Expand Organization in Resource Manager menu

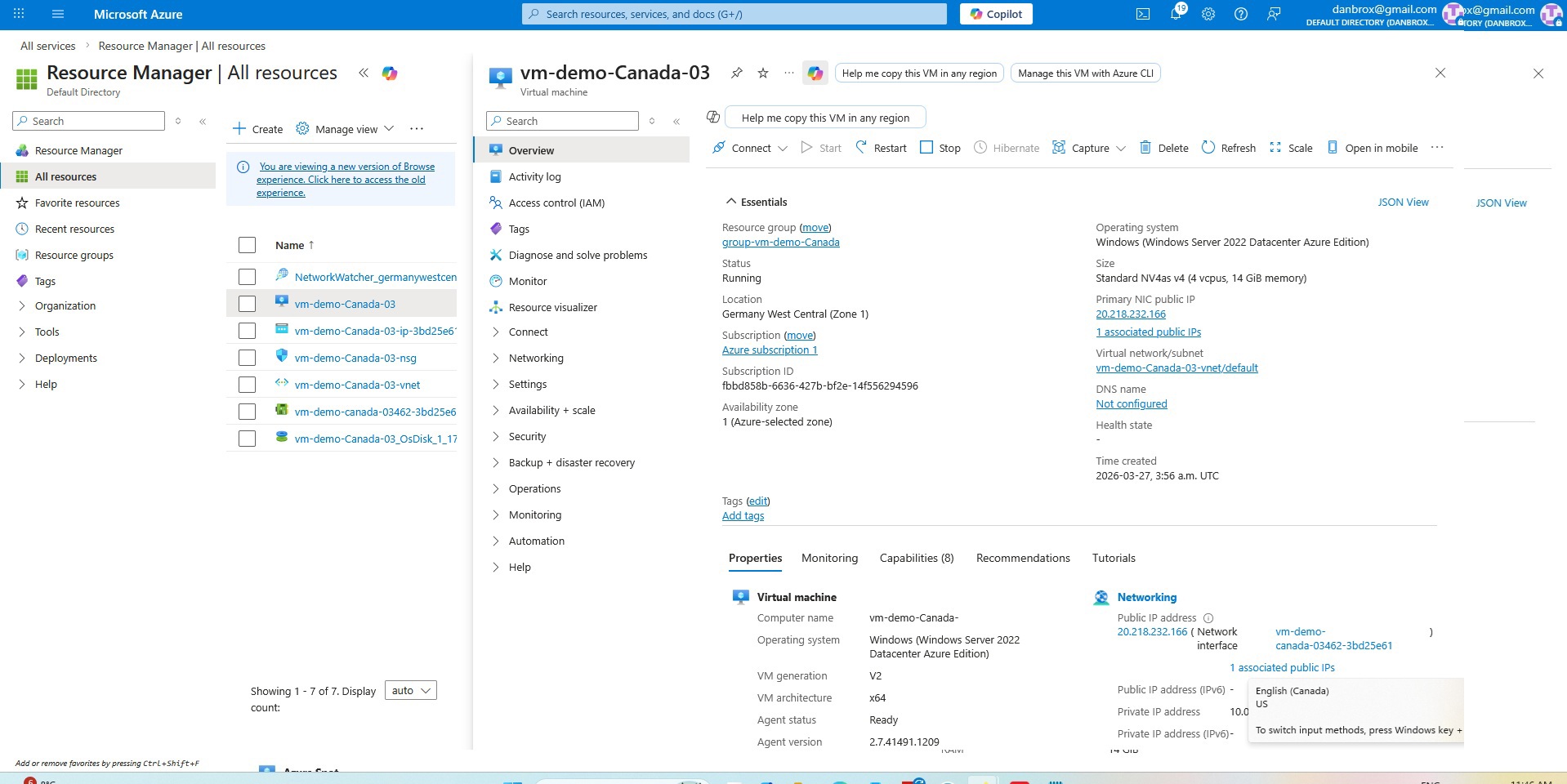tap(65, 305)
